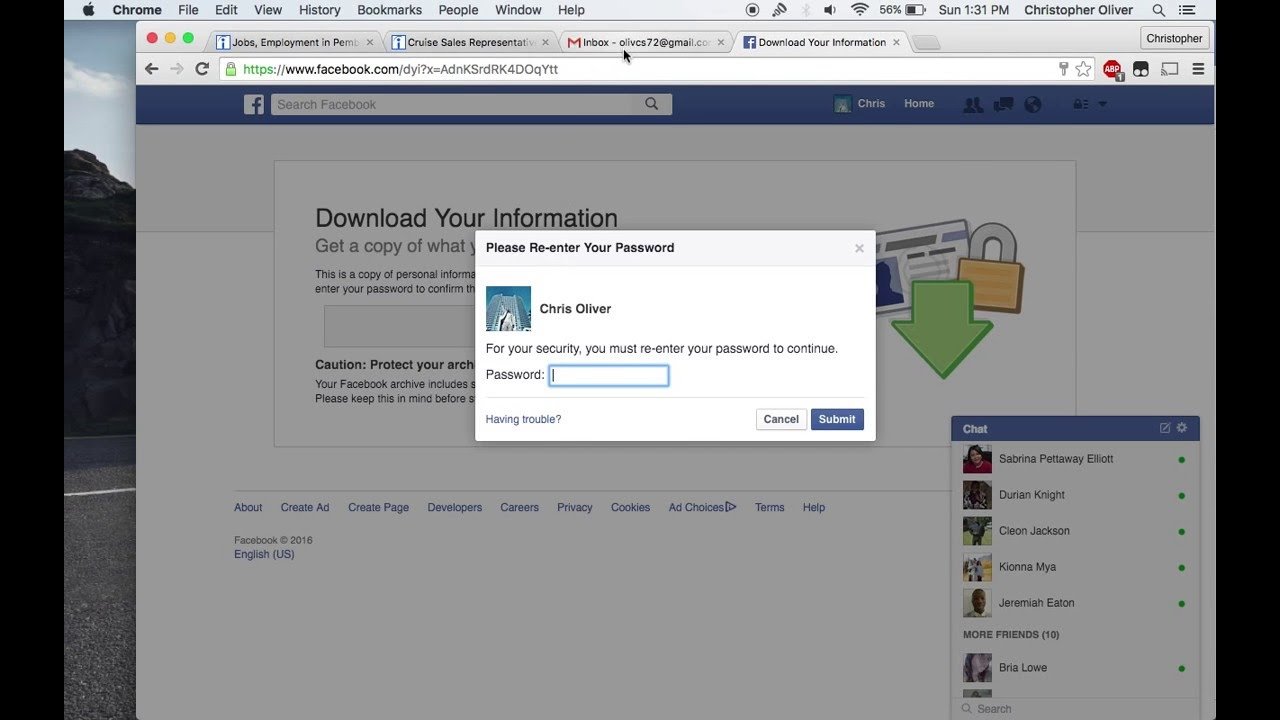1280x720 pixels.
Task: Open chat with Sabrina Pettaway Elliott
Action: 1075,459
